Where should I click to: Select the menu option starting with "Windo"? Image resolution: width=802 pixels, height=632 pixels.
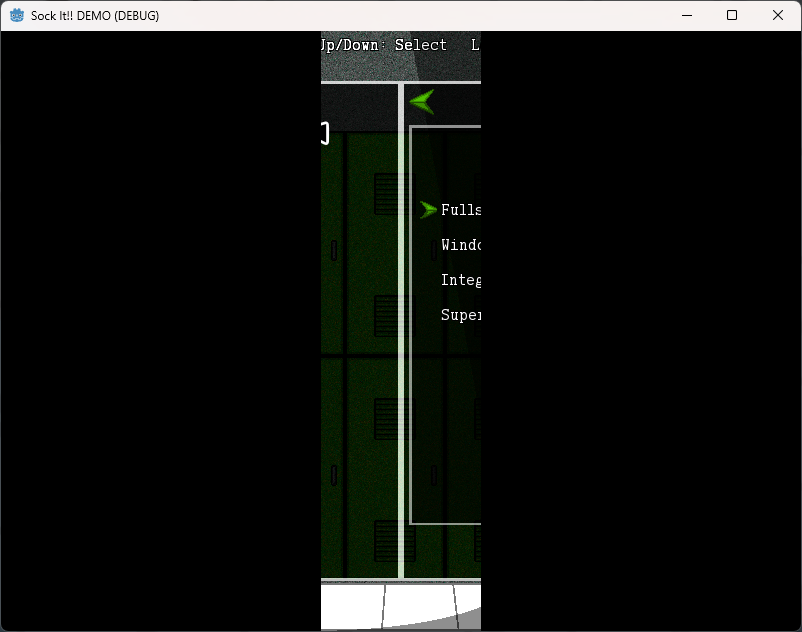tap(461, 245)
